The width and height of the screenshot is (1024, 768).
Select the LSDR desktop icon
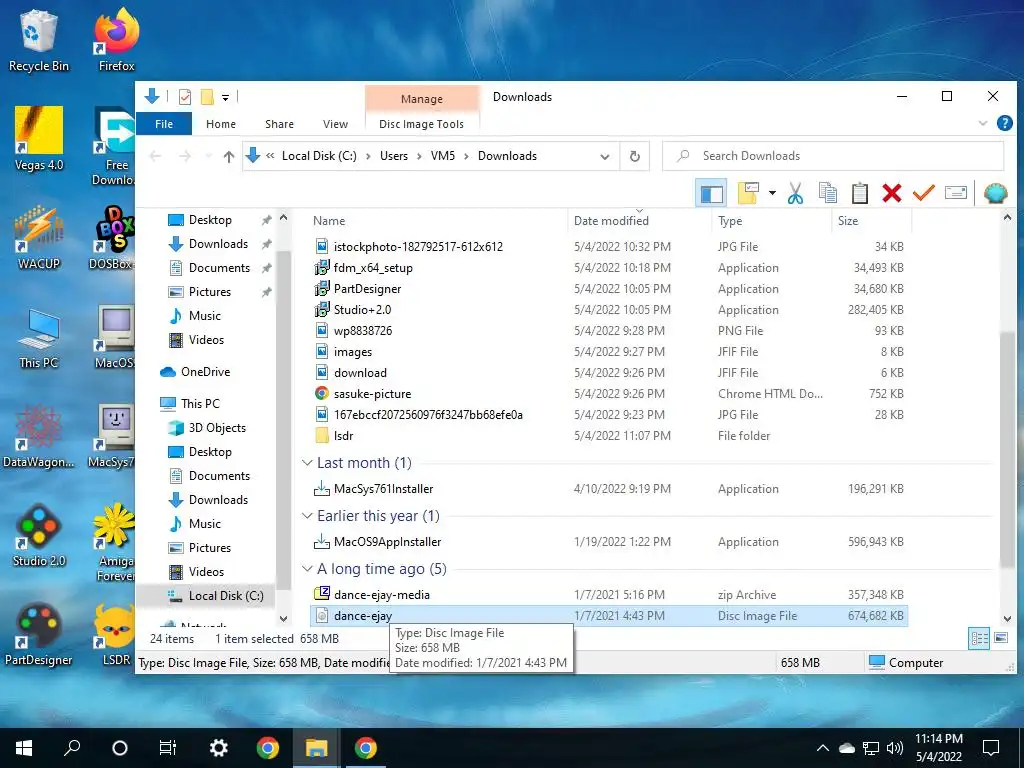117,634
